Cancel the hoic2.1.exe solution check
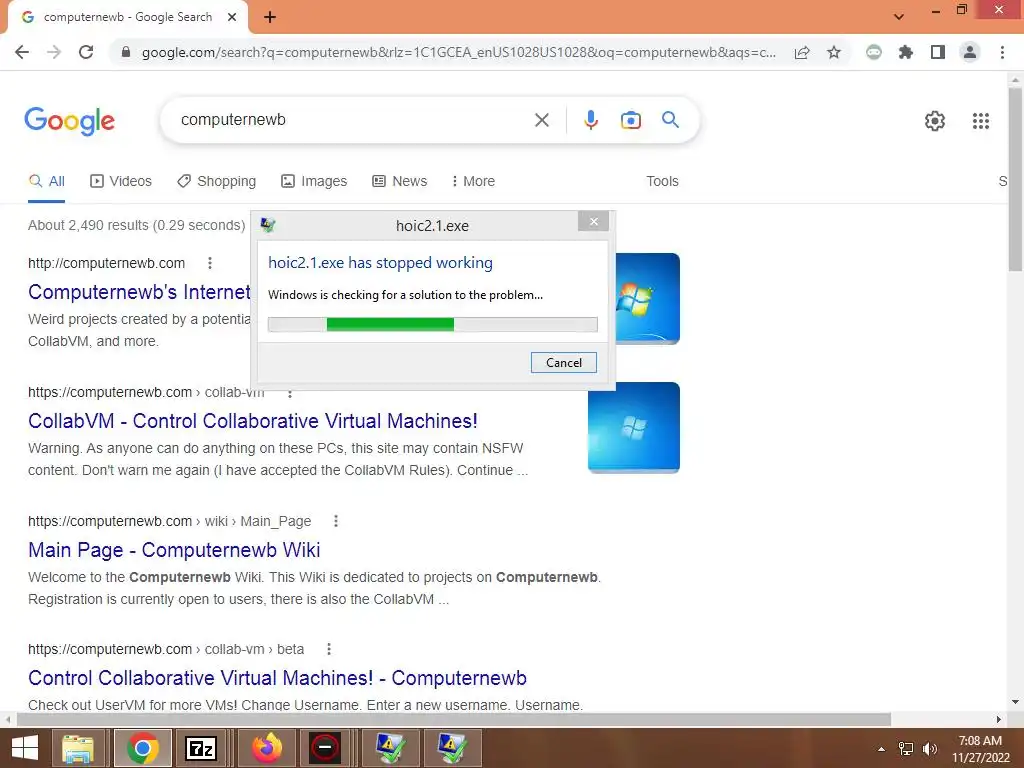Image resolution: width=1024 pixels, height=768 pixels. click(x=564, y=362)
